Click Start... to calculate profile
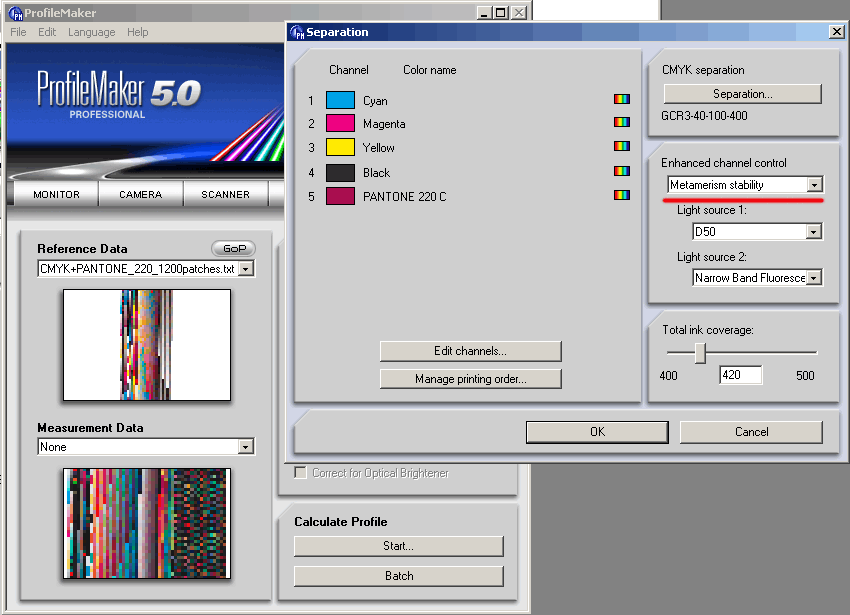The image size is (850, 615). [x=398, y=546]
